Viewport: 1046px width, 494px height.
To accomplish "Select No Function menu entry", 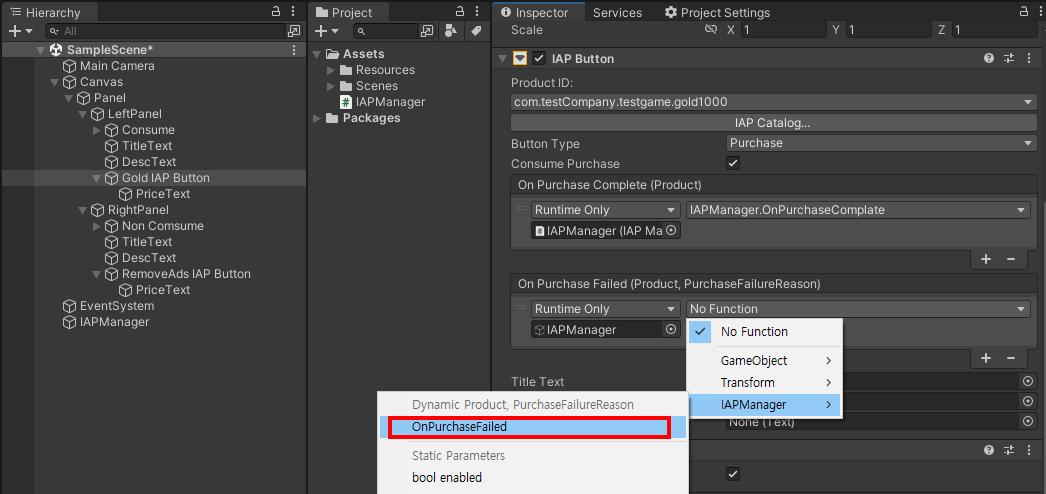I will pos(765,331).
